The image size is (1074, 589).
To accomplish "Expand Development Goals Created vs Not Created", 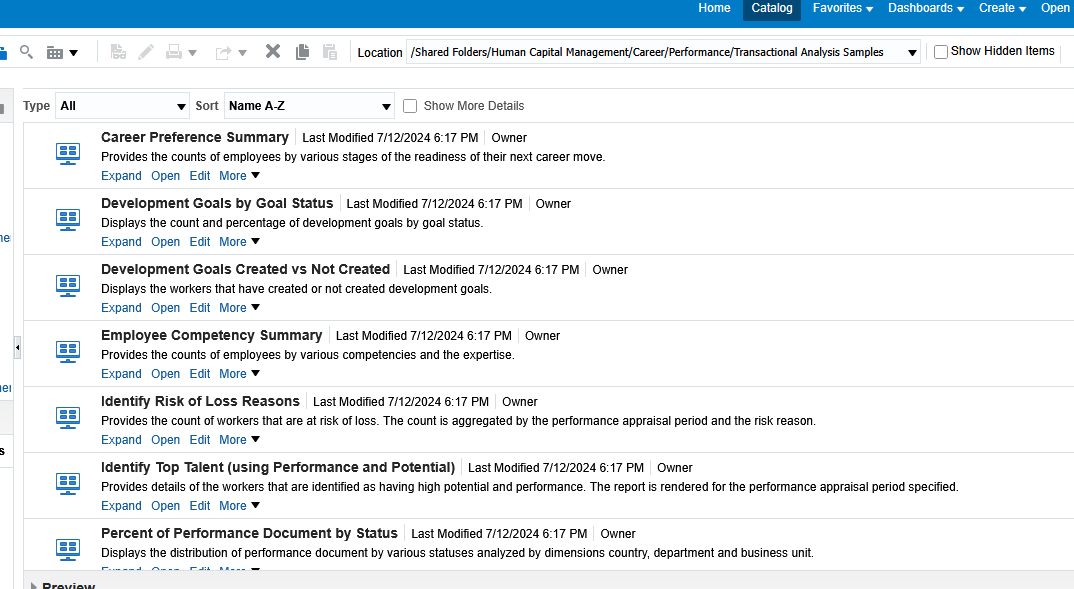I will point(121,308).
